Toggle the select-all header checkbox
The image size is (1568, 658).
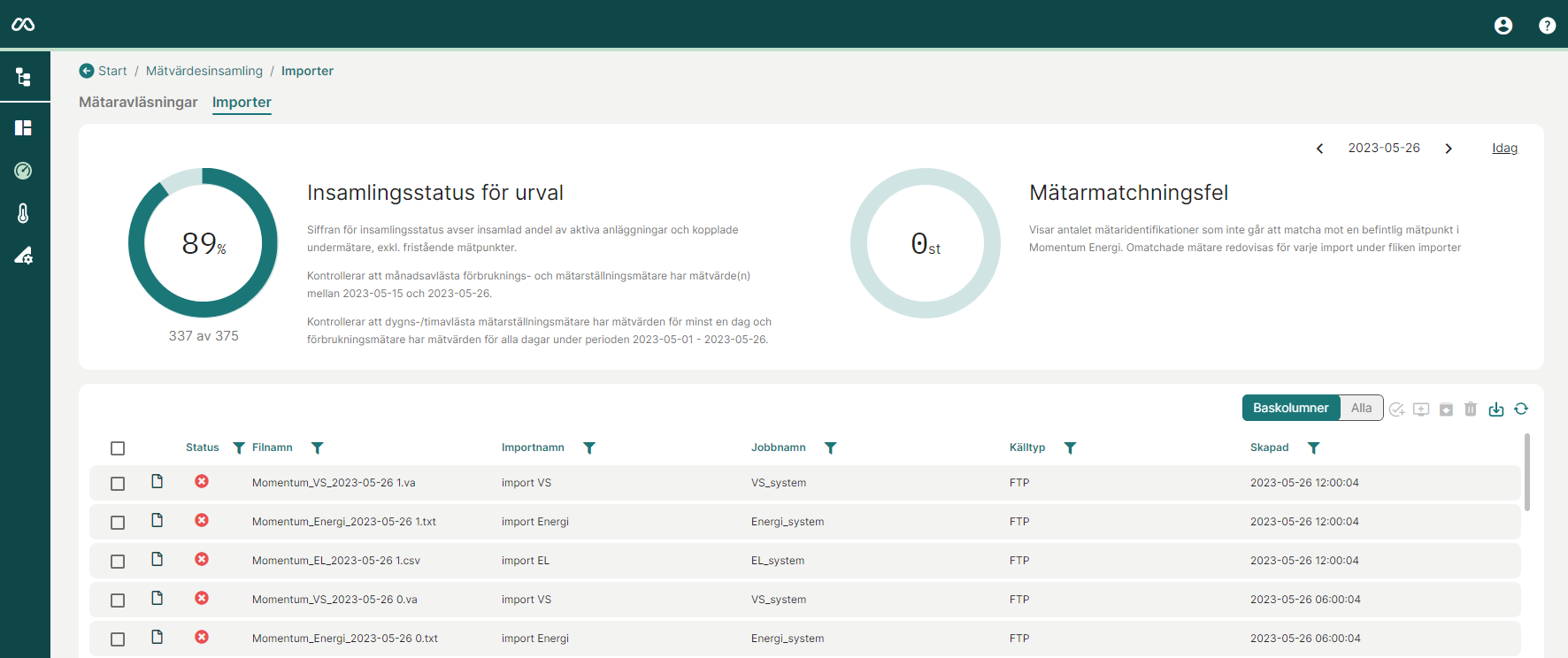pyautogui.click(x=118, y=448)
